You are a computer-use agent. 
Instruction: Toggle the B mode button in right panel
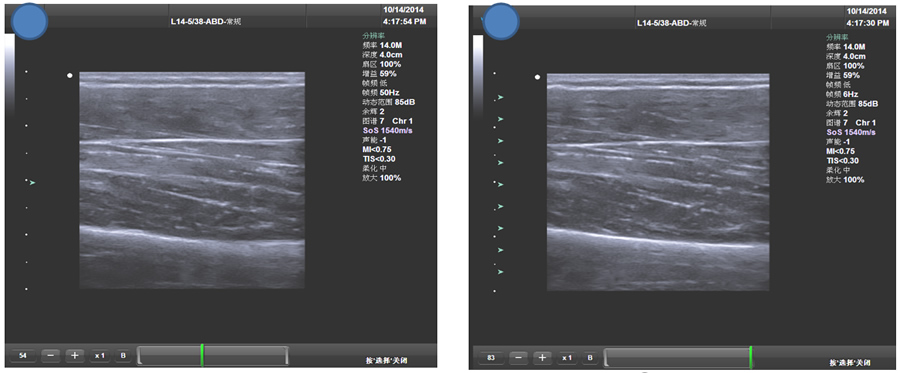(x=589, y=358)
